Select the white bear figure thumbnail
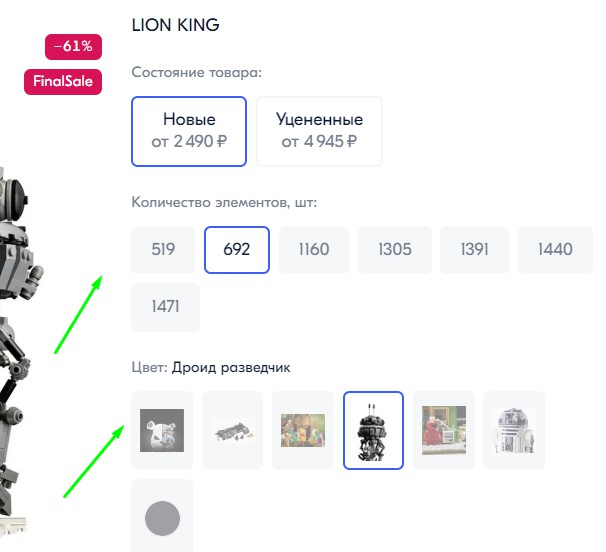Viewport: 606px width, 552px height. pos(161,430)
